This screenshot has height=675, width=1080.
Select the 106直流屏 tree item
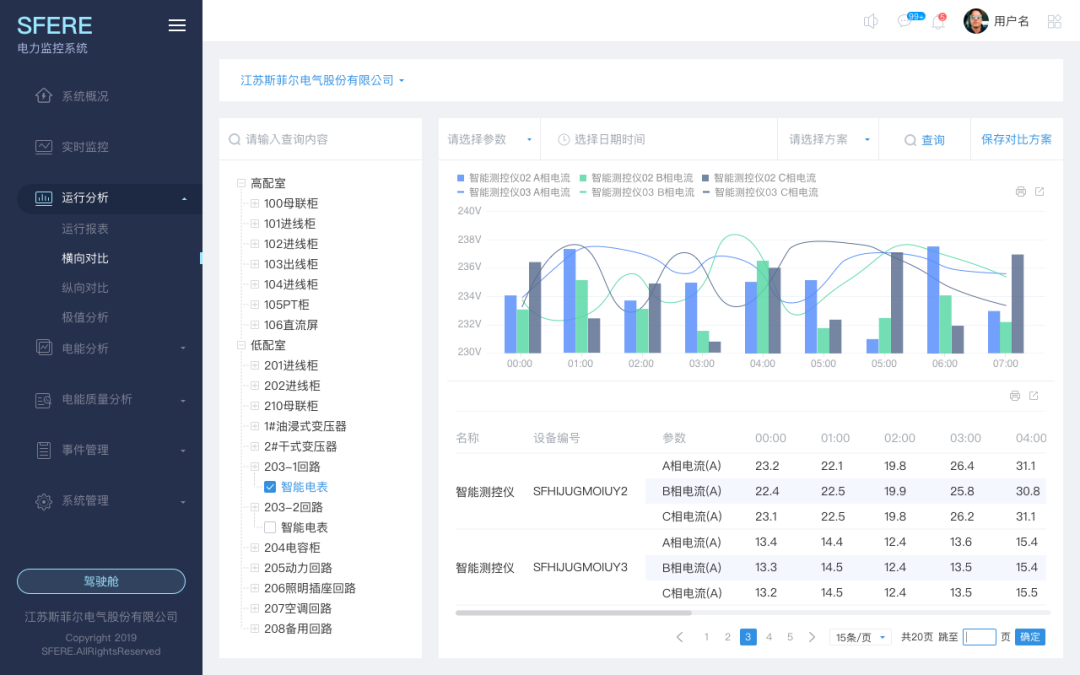[x=291, y=325]
